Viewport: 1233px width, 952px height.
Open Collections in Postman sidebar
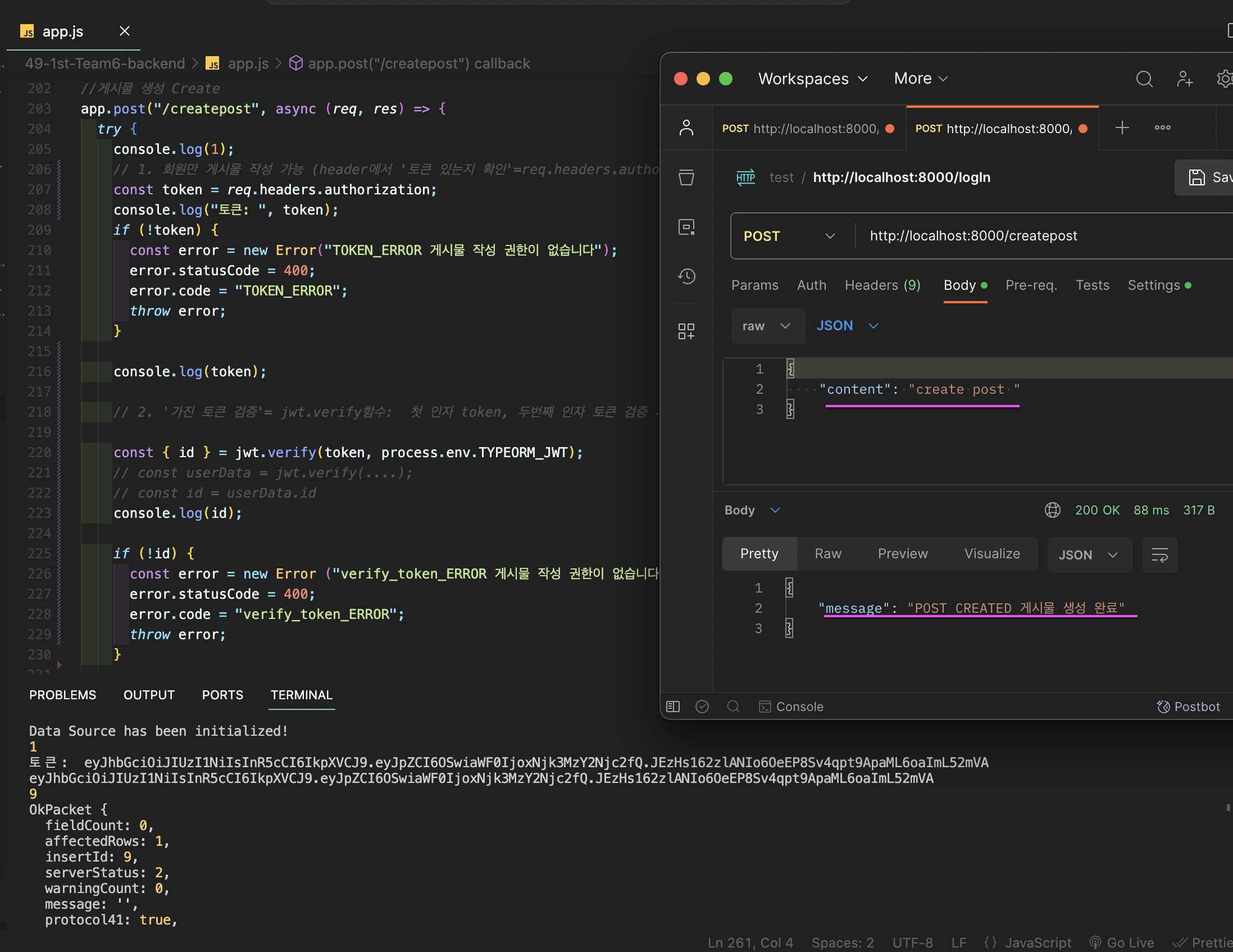click(686, 177)
